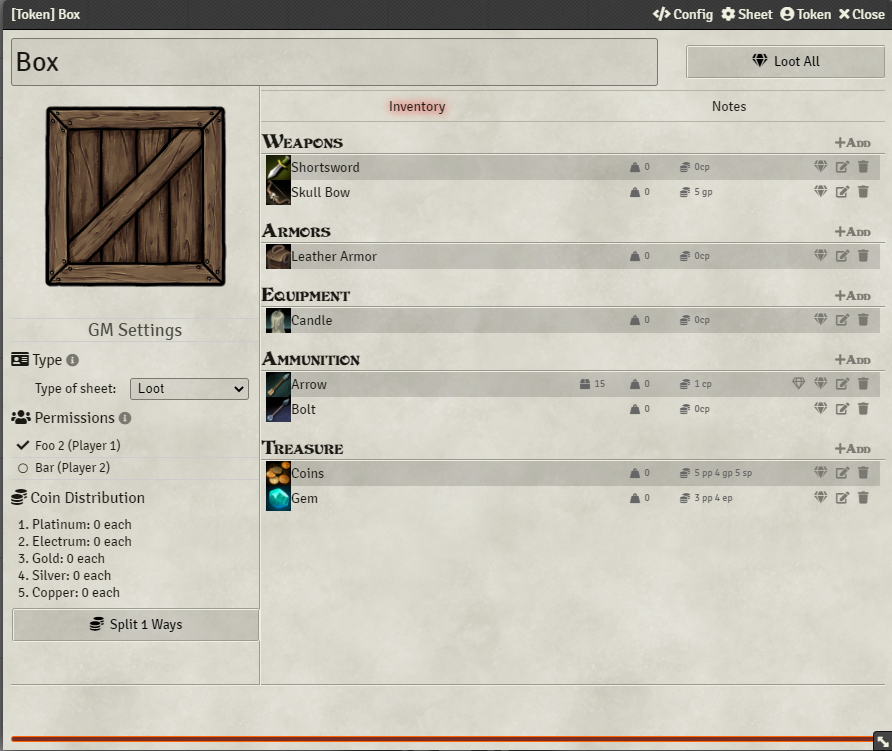Edit the Coins treasure entry
This screenshot has width=892, height=751.
[842, 473]
